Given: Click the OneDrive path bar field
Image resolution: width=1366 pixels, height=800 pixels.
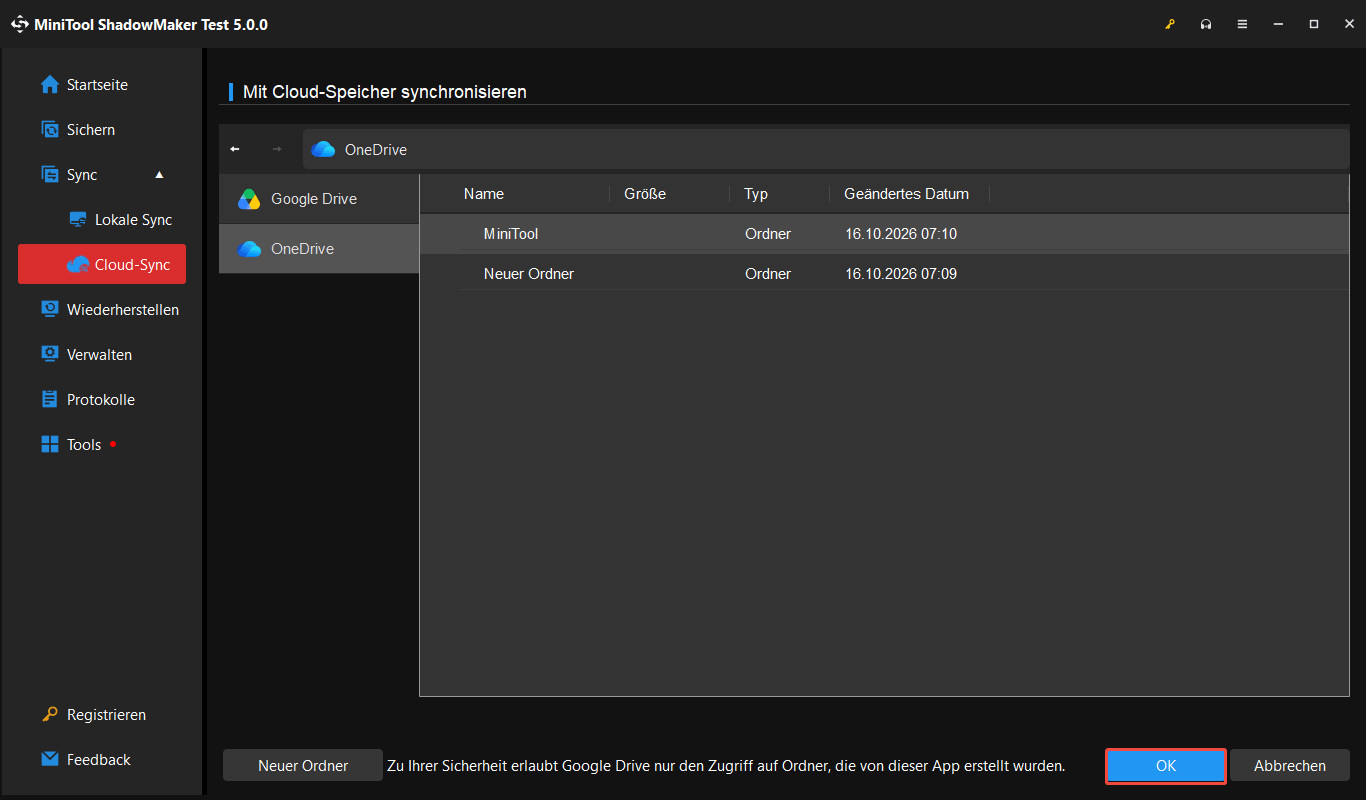Looking at the screenshot, I should [x=826, y=149].
